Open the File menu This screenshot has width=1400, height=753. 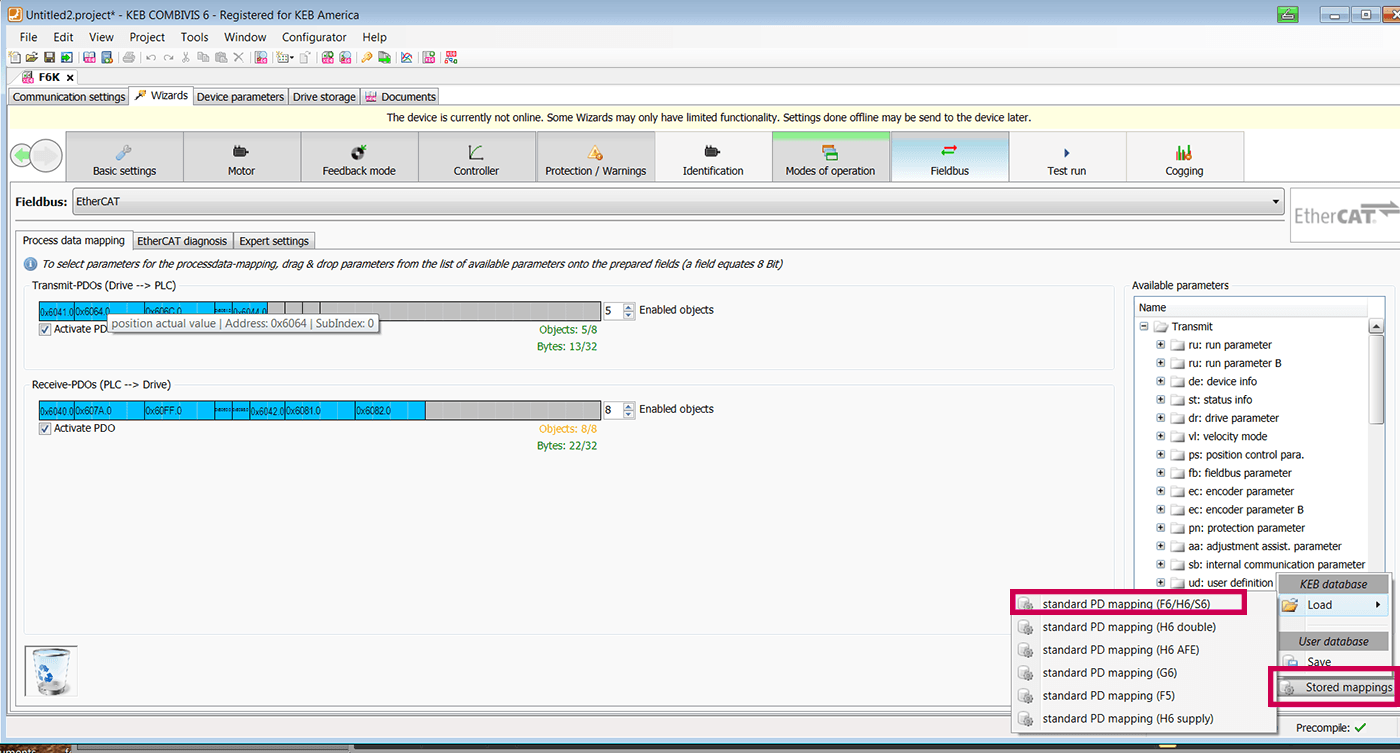pos(28,37)
